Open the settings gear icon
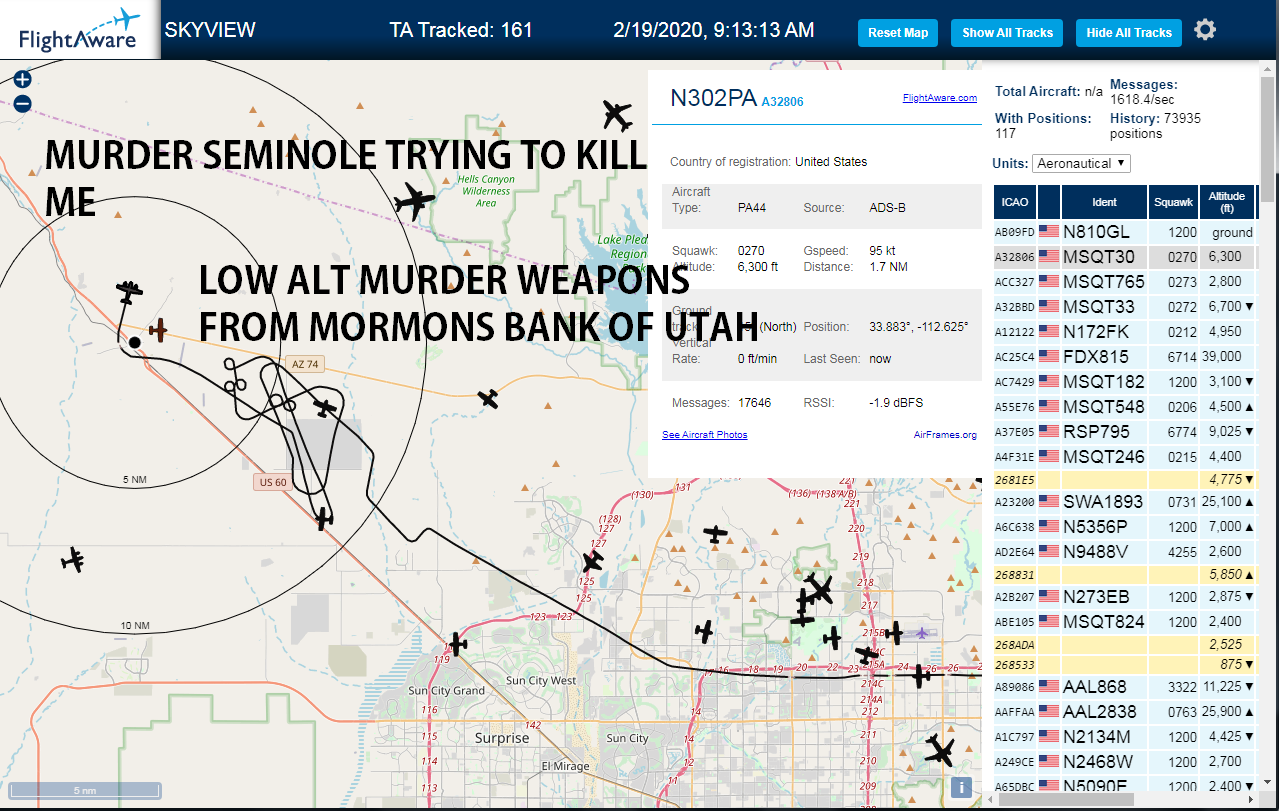The image size is (1279, 811). [1205, 30]
